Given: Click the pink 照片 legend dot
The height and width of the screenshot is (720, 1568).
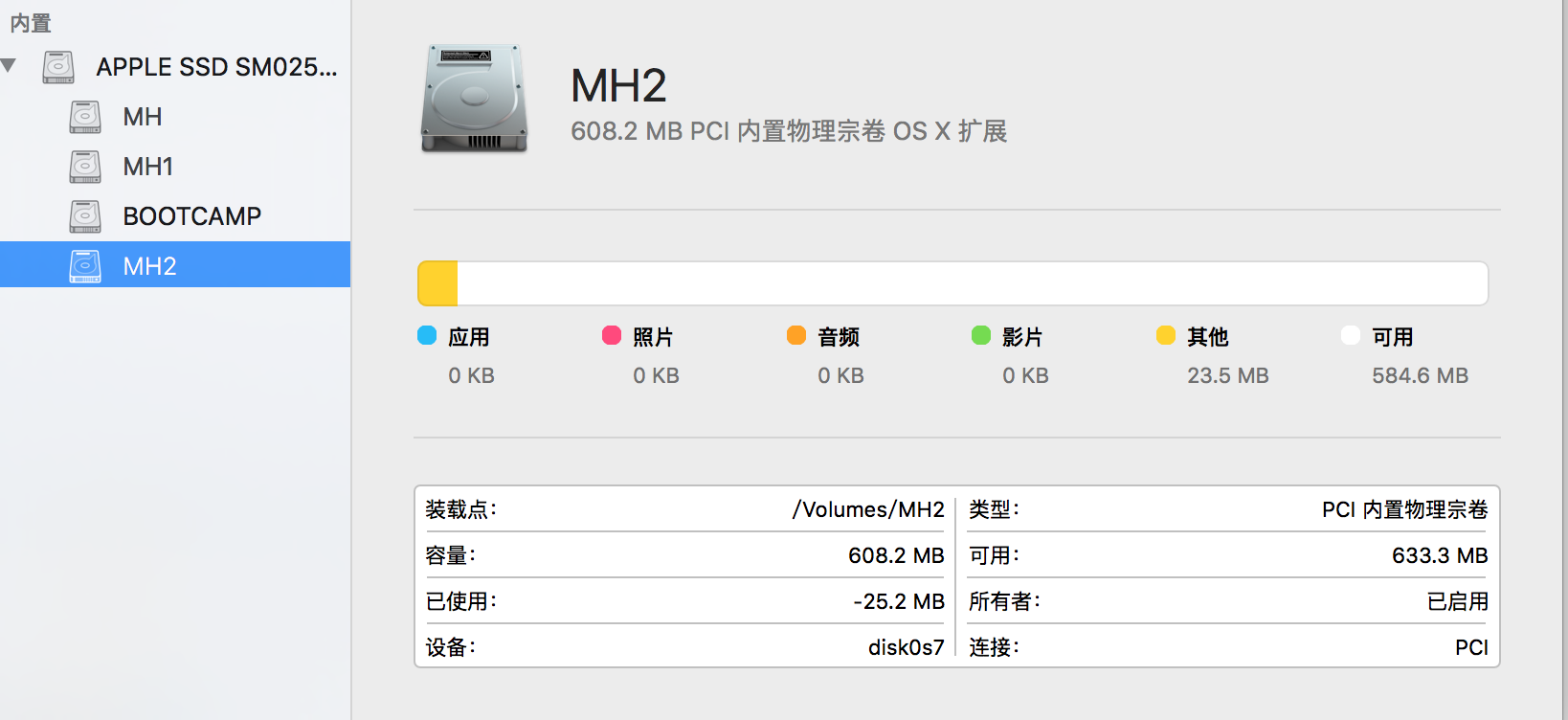Looking at the screenshot, I should pos(612,335).
